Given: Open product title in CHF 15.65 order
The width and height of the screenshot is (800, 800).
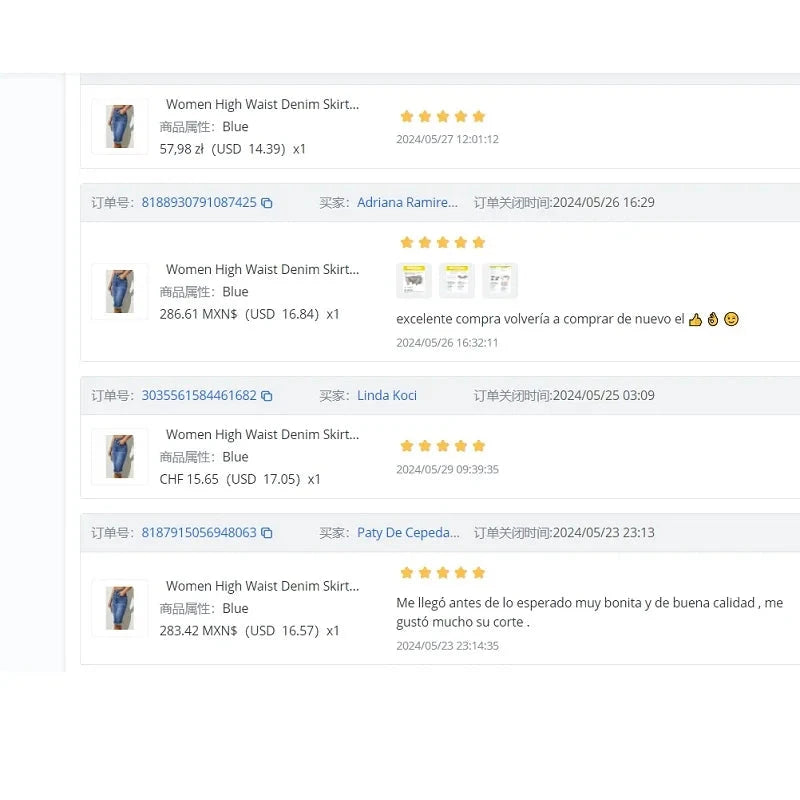Looking at the screenshot, I should point(262,434).
